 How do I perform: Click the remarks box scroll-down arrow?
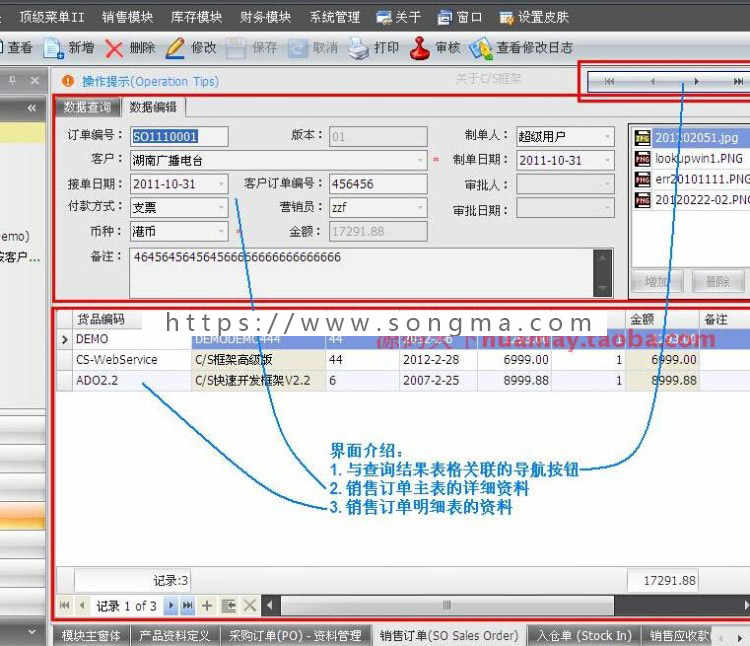(602, 288)
